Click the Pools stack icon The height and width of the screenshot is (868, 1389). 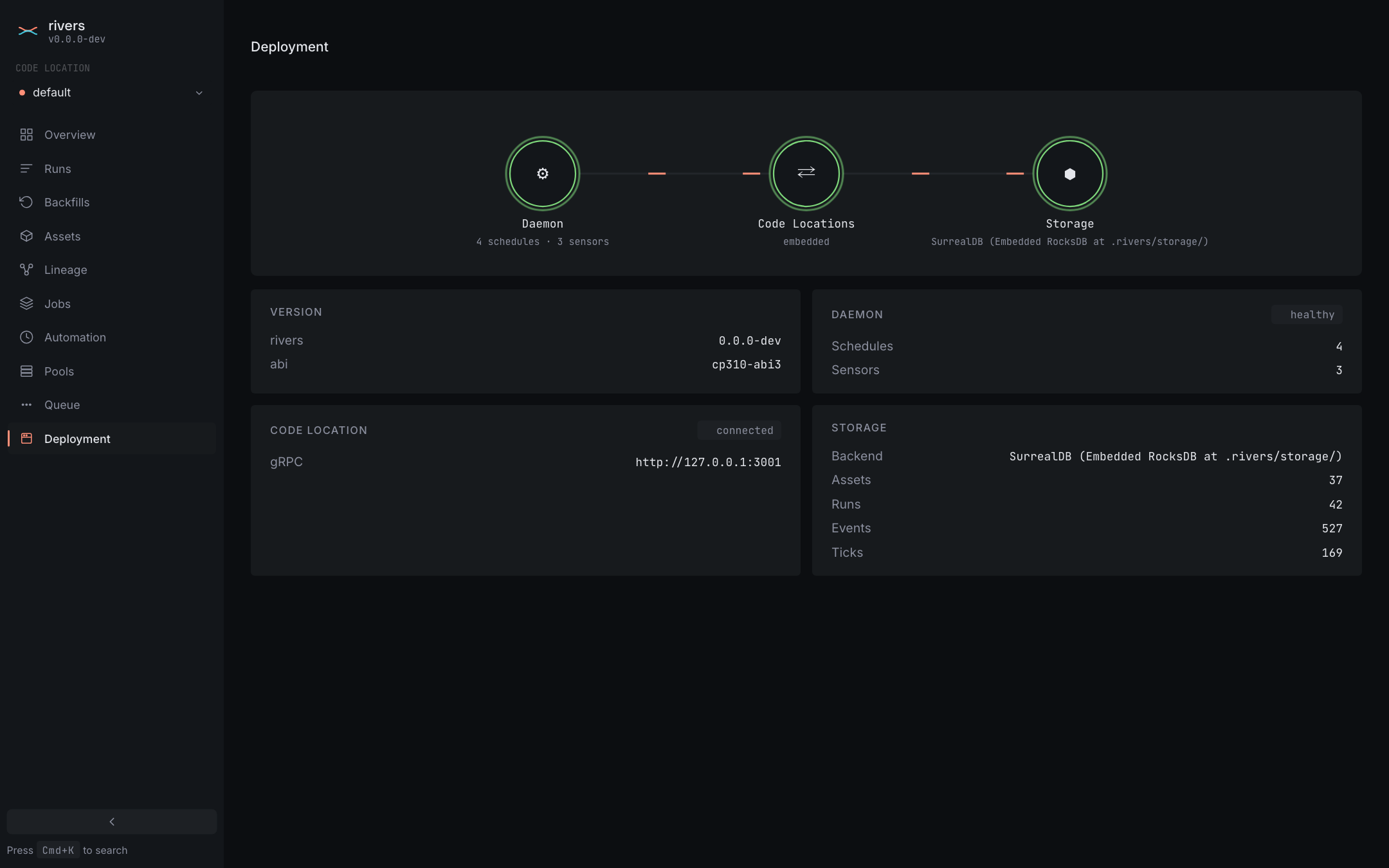[x=26, y=371]
